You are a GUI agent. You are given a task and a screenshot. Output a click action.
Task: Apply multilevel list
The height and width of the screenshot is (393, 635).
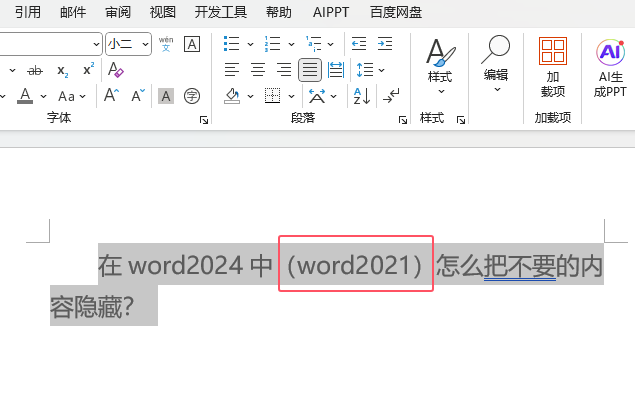313,44
